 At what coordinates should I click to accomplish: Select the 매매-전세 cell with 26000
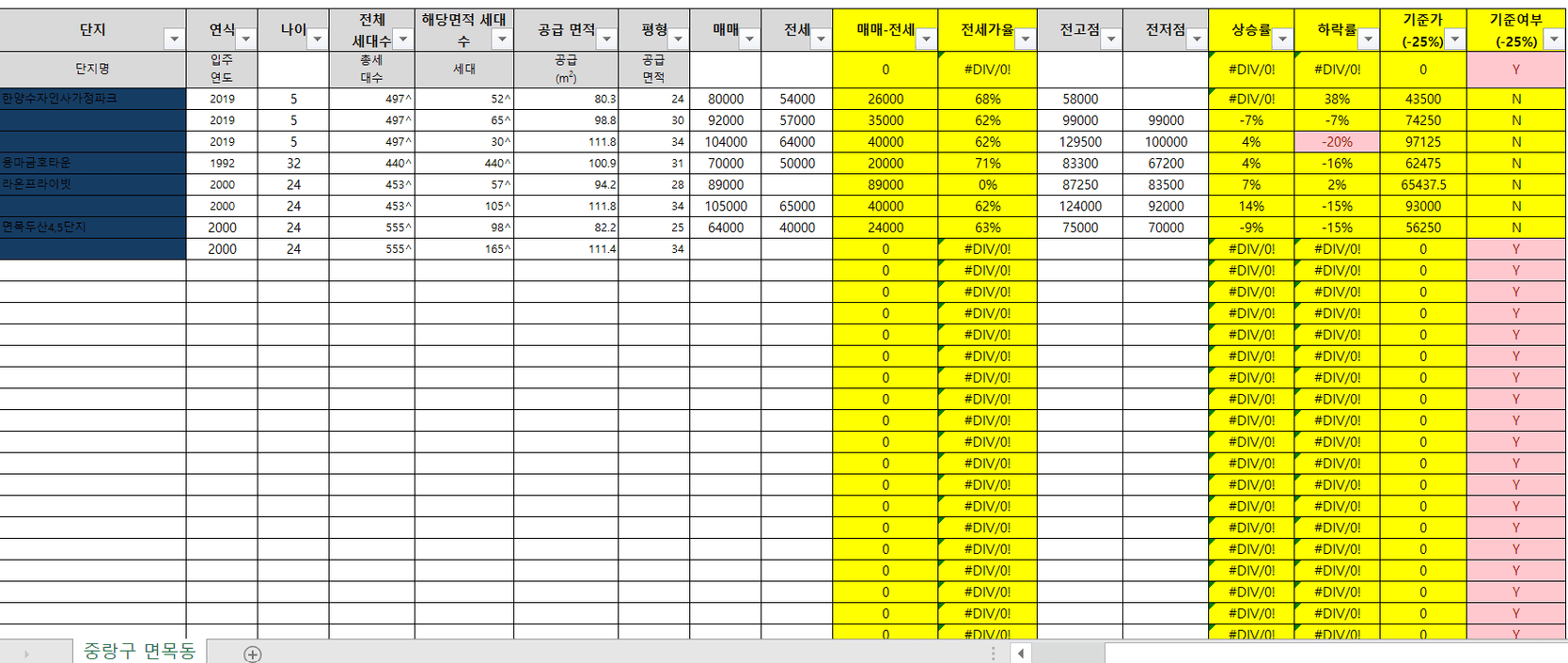886,99
